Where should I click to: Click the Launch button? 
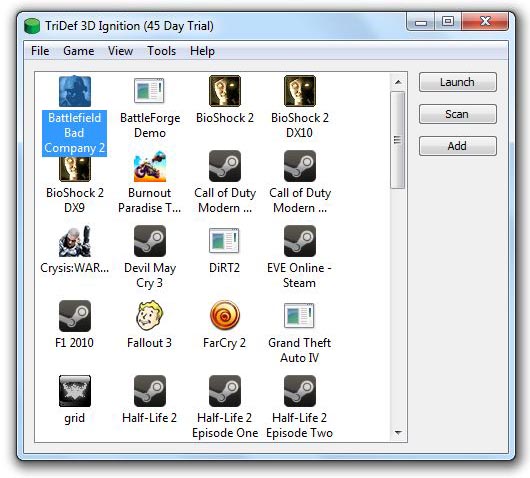tap(458, 82)
